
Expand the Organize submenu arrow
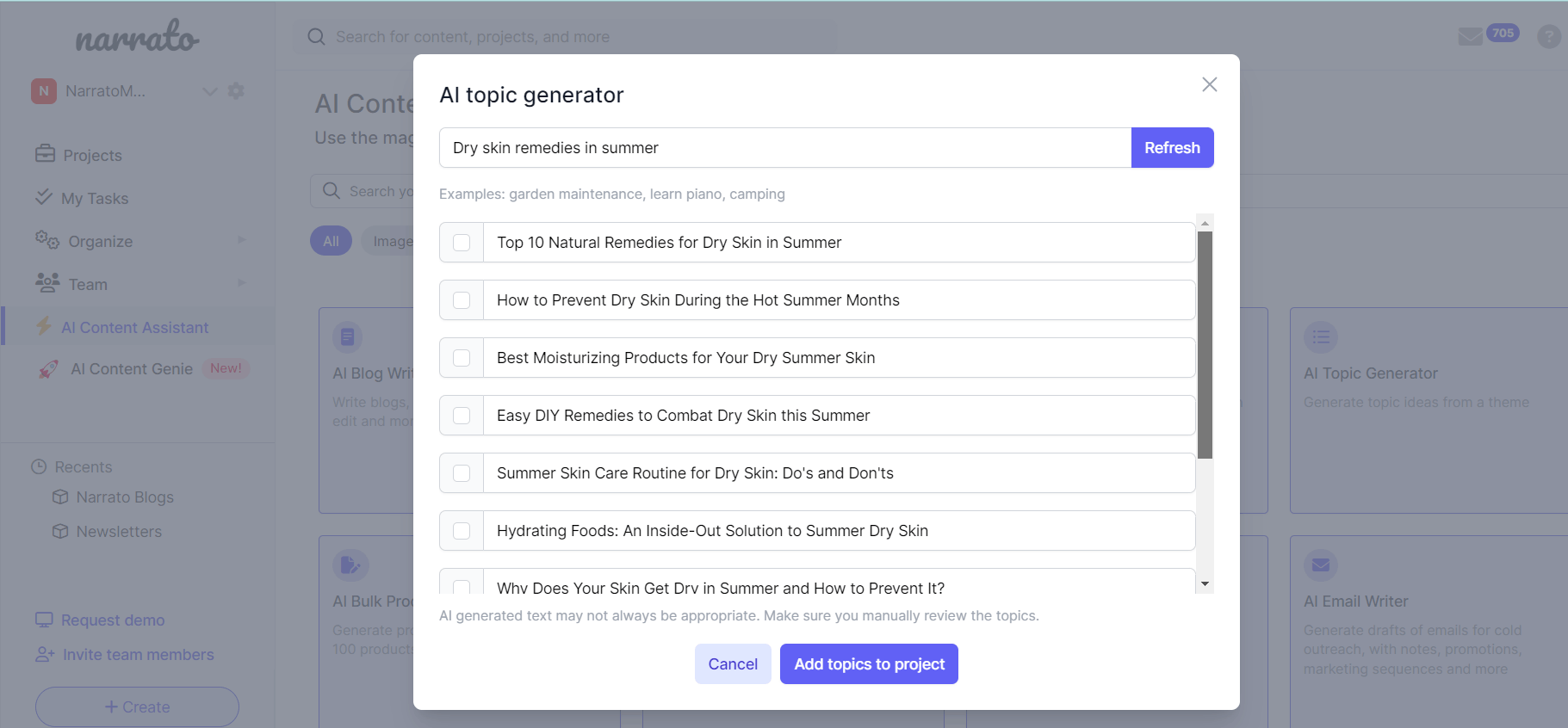coord(242,240)
